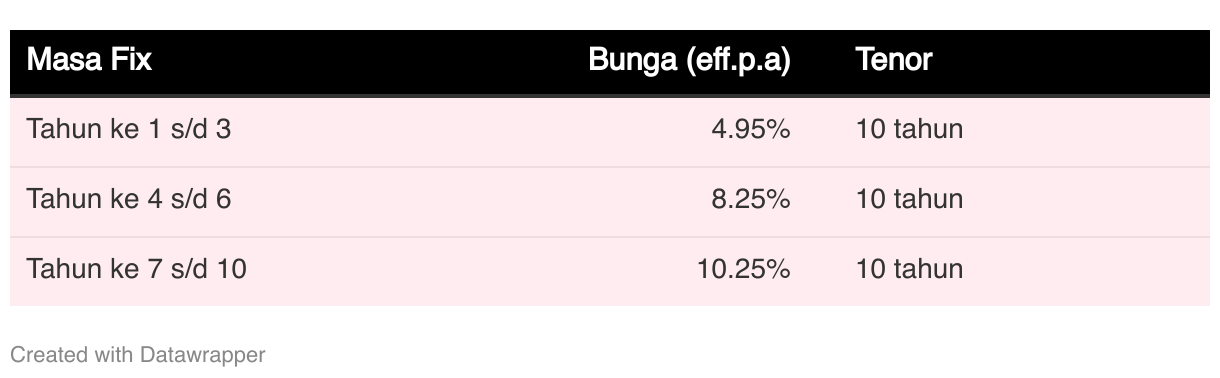Click the 8.25% interest value
The height and width of the screenshot is (378, 1220).
pyautogui.click(x=751, y=199)
